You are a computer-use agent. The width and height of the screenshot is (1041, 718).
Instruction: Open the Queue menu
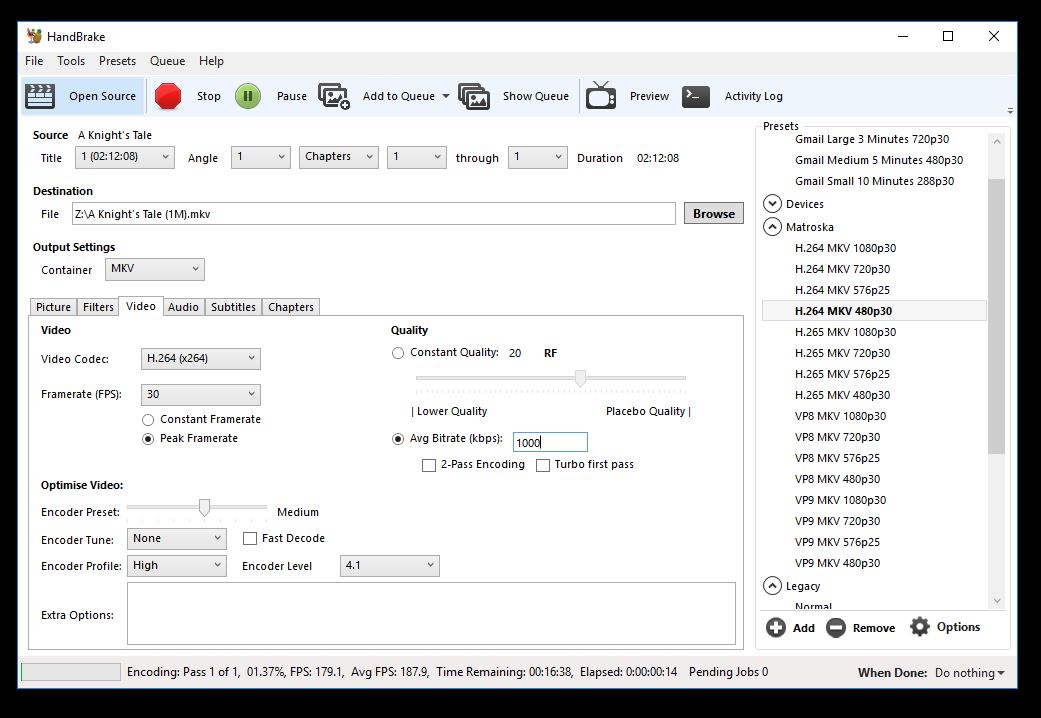coord(167,61)
